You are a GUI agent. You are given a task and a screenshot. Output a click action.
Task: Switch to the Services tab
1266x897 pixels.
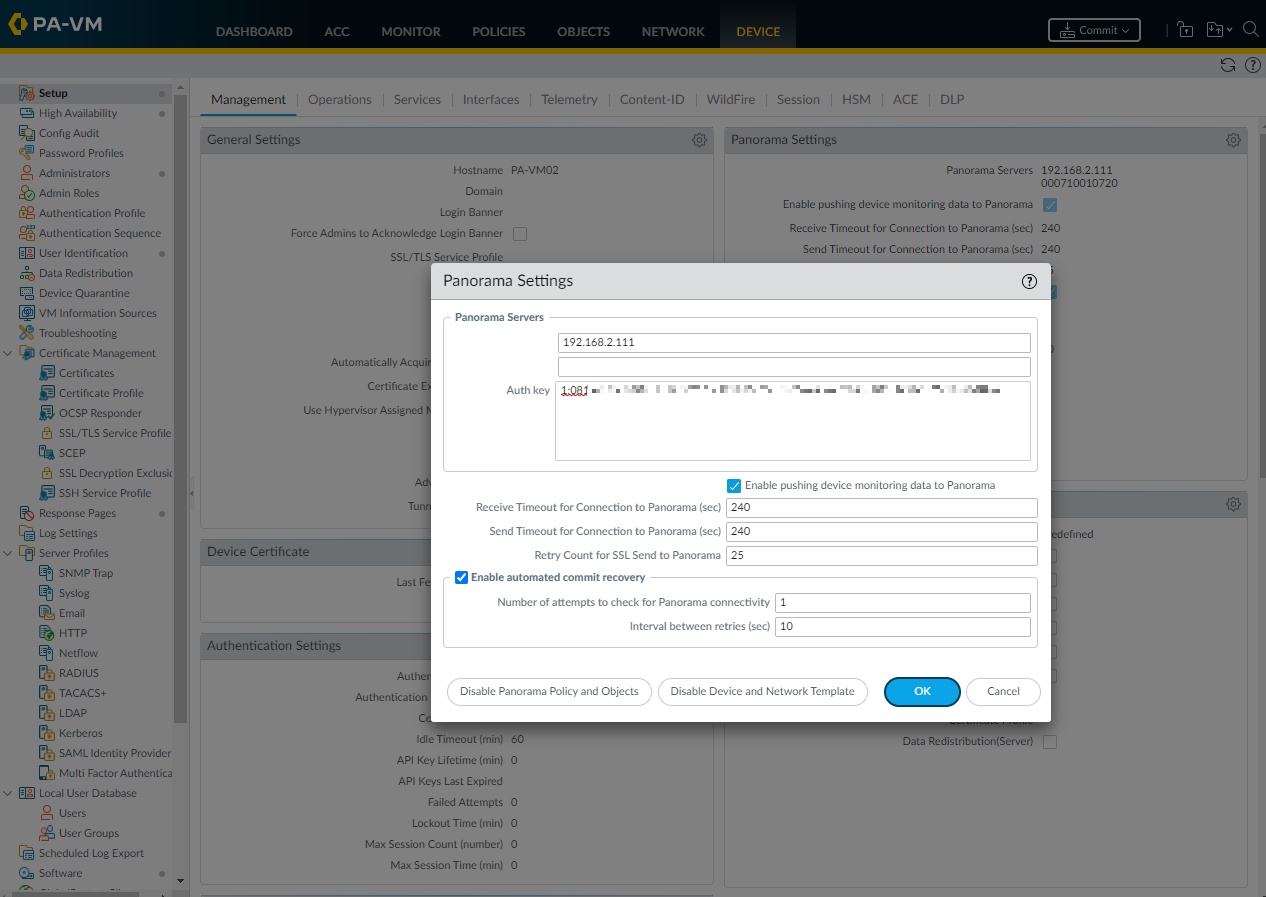417,100
